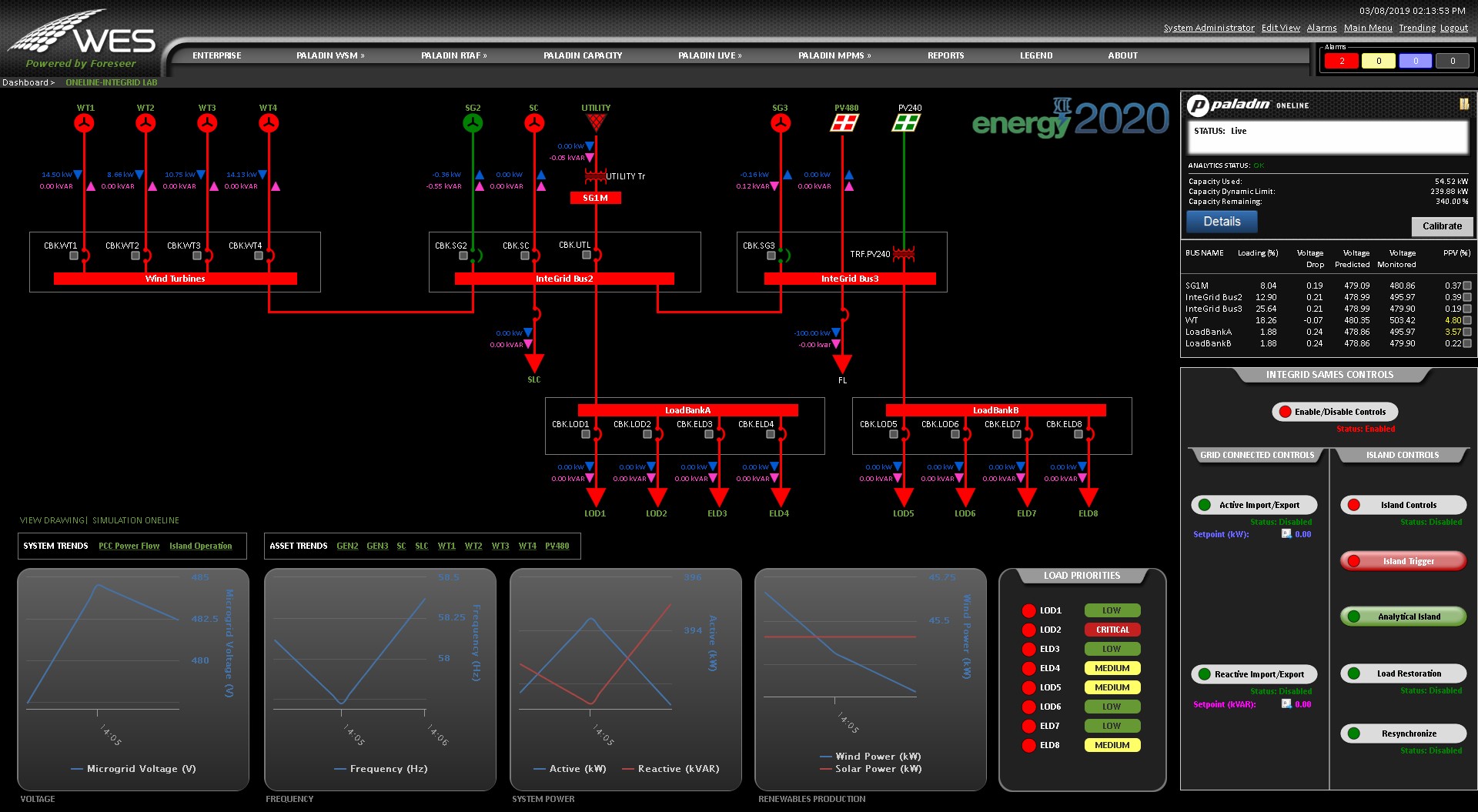
Task: Expand the PALADIN WSM menu
Action: tap(330, 55)
